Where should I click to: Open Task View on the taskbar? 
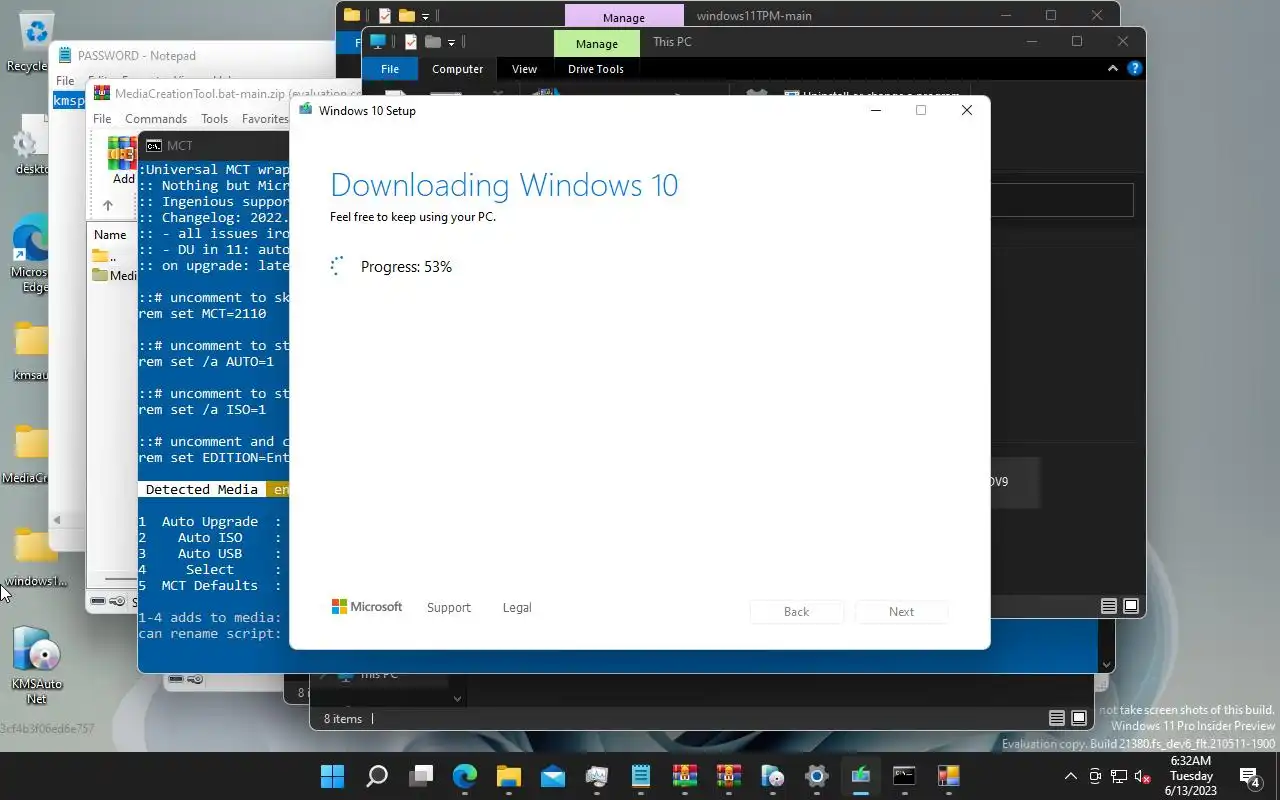click(x=421, y=776)
